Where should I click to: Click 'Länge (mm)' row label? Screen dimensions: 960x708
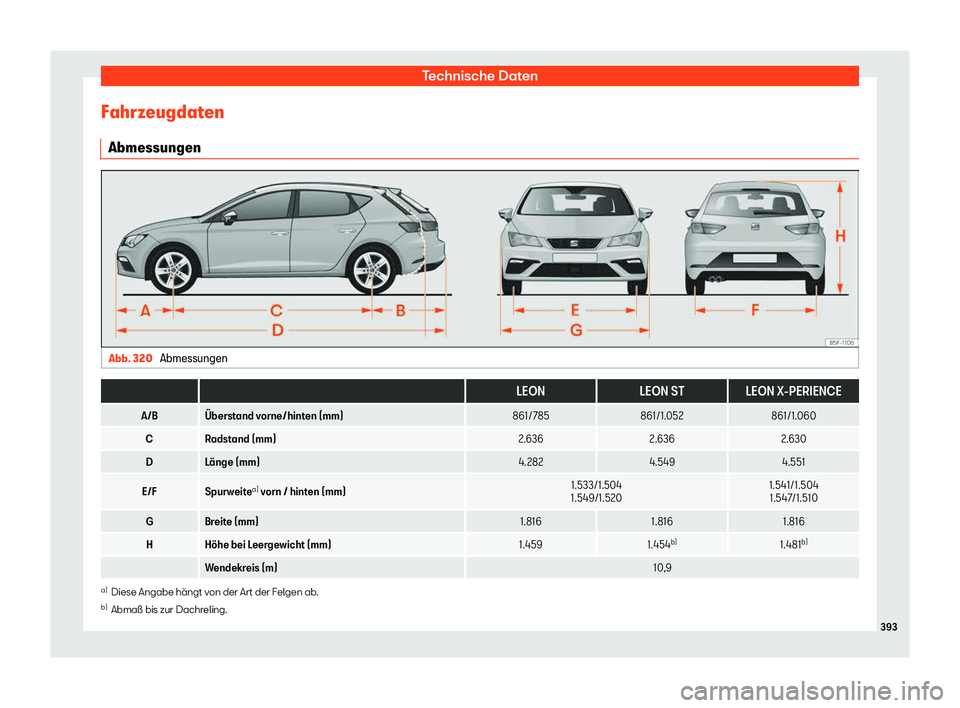[x=232, y=462]
